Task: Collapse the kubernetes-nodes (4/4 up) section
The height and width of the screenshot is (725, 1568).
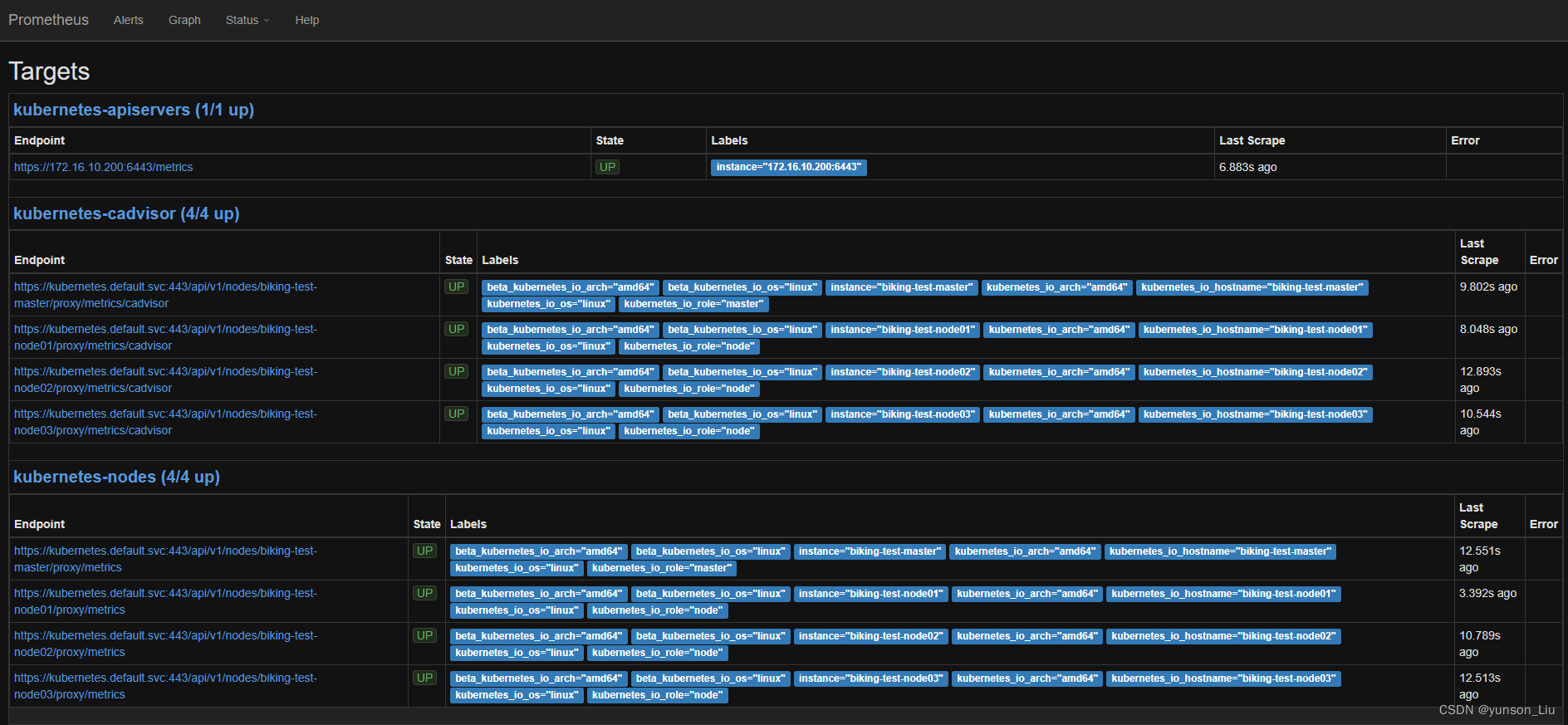Action: pos(116,477)
